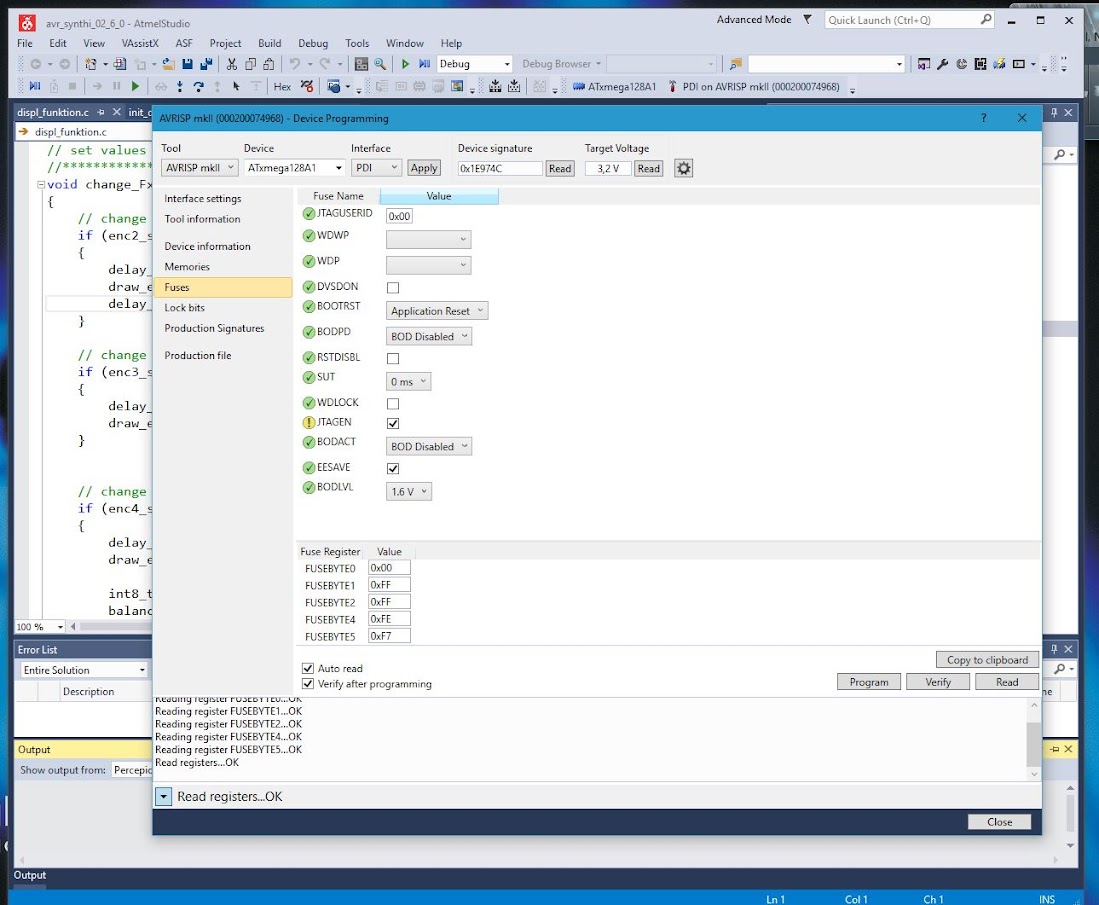Viewport: 1099px width, 905px height.
Task: Click the lightning bolt toolbar icon
Action: click(999, 64)
